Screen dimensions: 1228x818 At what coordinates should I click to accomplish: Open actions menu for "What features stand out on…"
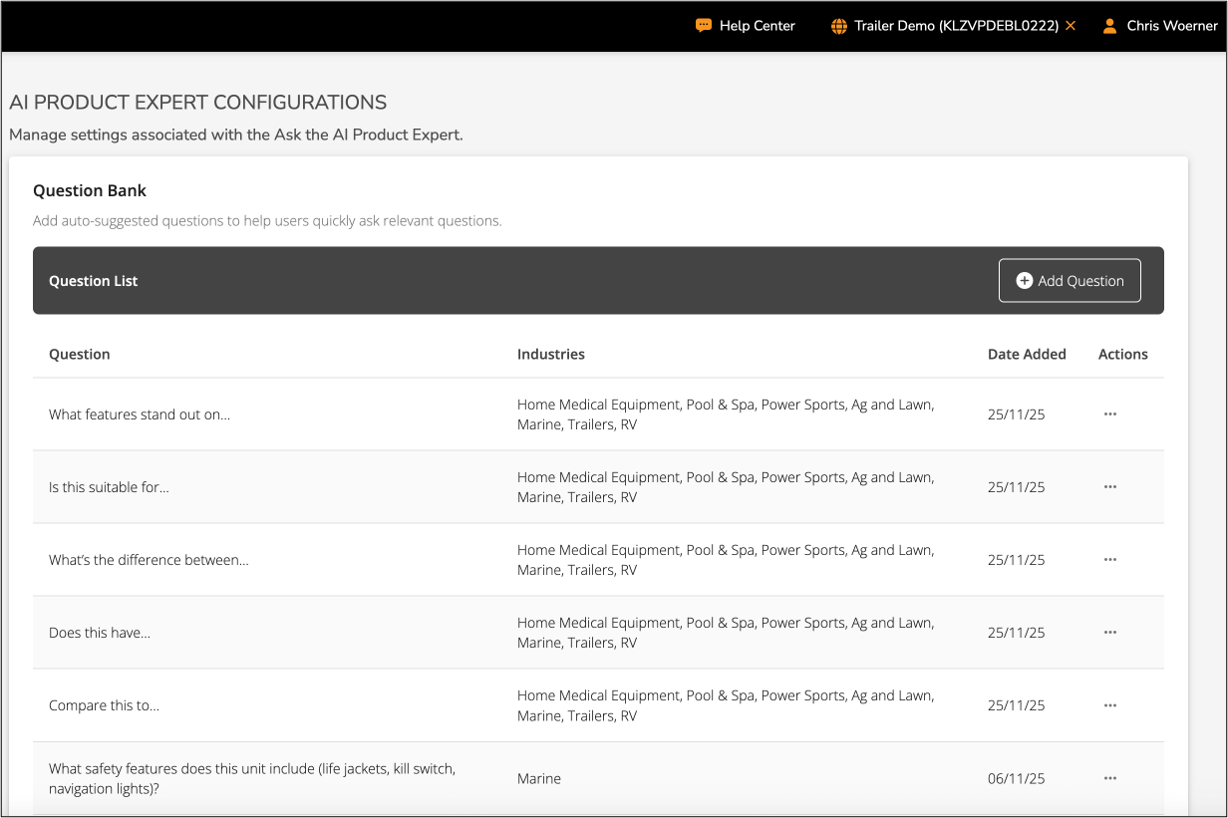click(1110, 414)
